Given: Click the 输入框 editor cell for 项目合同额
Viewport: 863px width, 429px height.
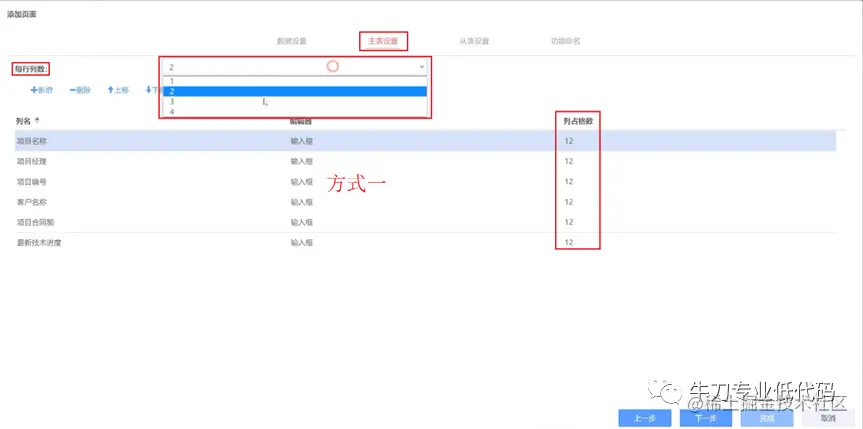Looking at the screenshot, I should tap(302, 222).
